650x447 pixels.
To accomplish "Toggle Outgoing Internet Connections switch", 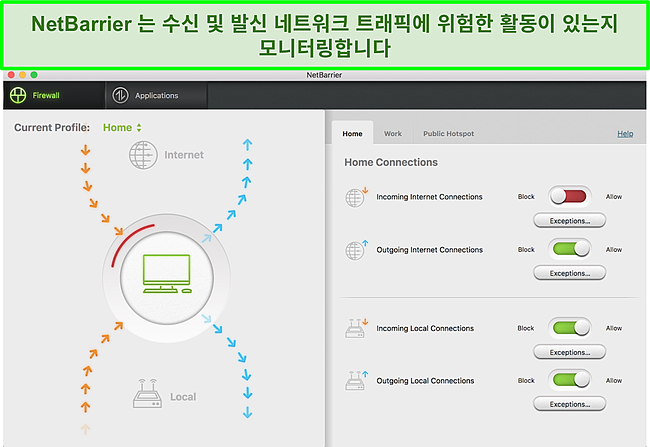I will (570, 249).
